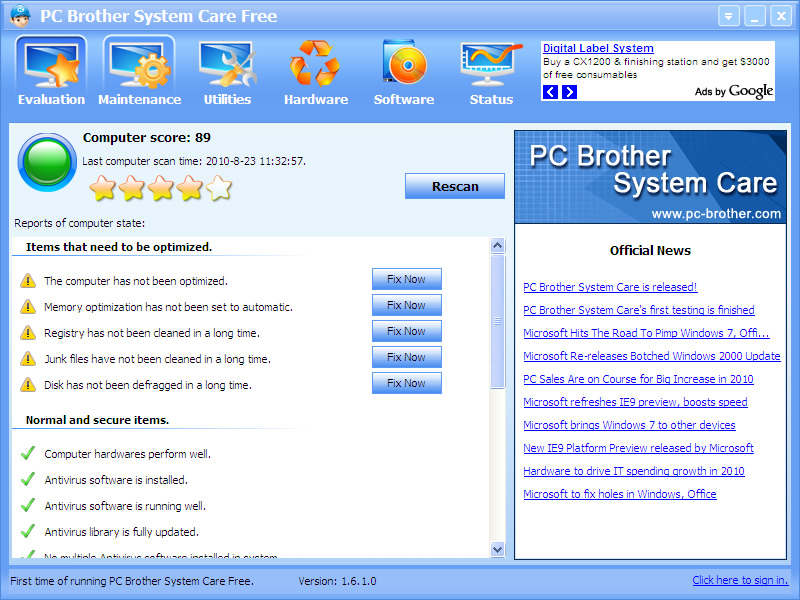The height and width of the screenshot is (600, 800).
Task: Click 'Computer score: 89' text
Action: 147,138
